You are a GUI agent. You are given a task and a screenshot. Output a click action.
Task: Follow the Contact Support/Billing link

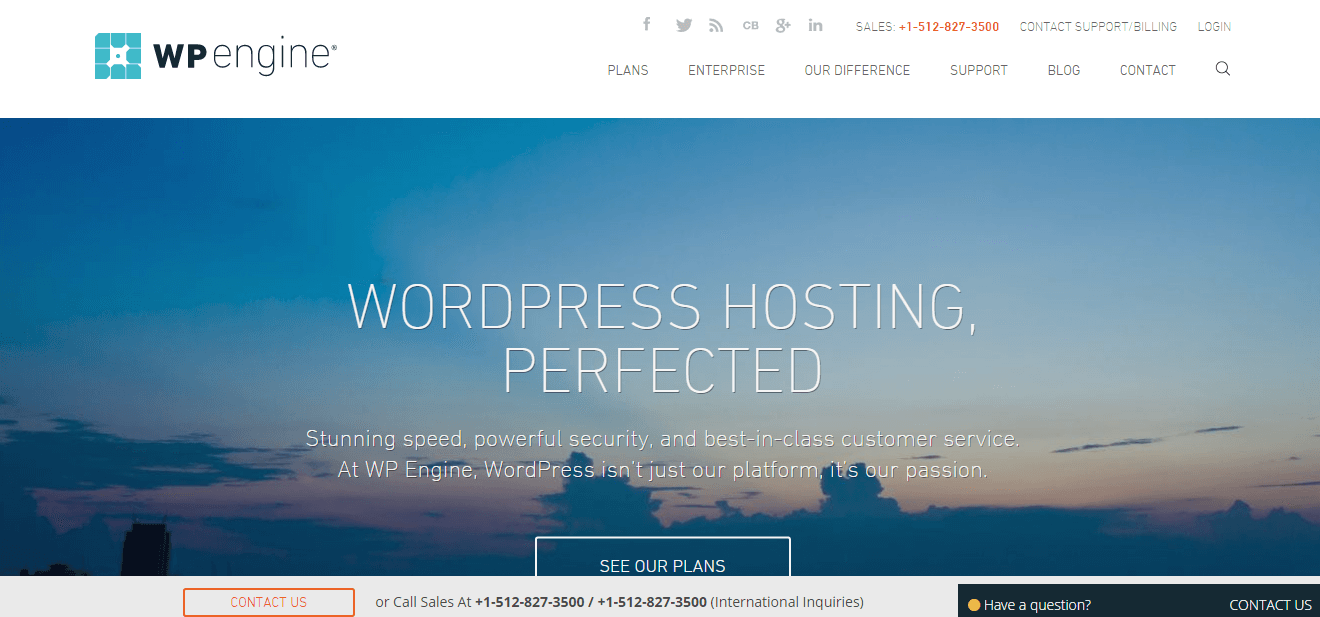point(1098,27)
